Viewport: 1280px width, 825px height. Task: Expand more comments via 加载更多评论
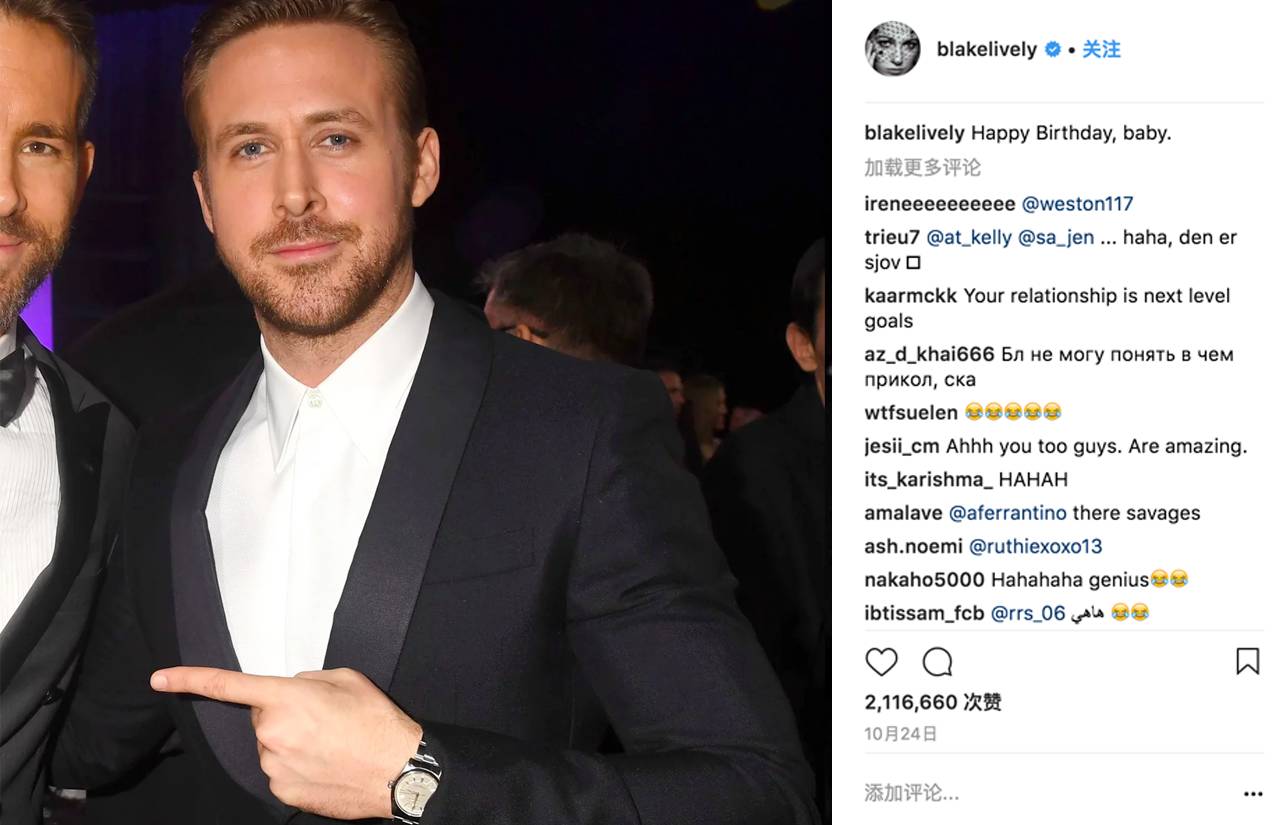click(x=922, y=167)
